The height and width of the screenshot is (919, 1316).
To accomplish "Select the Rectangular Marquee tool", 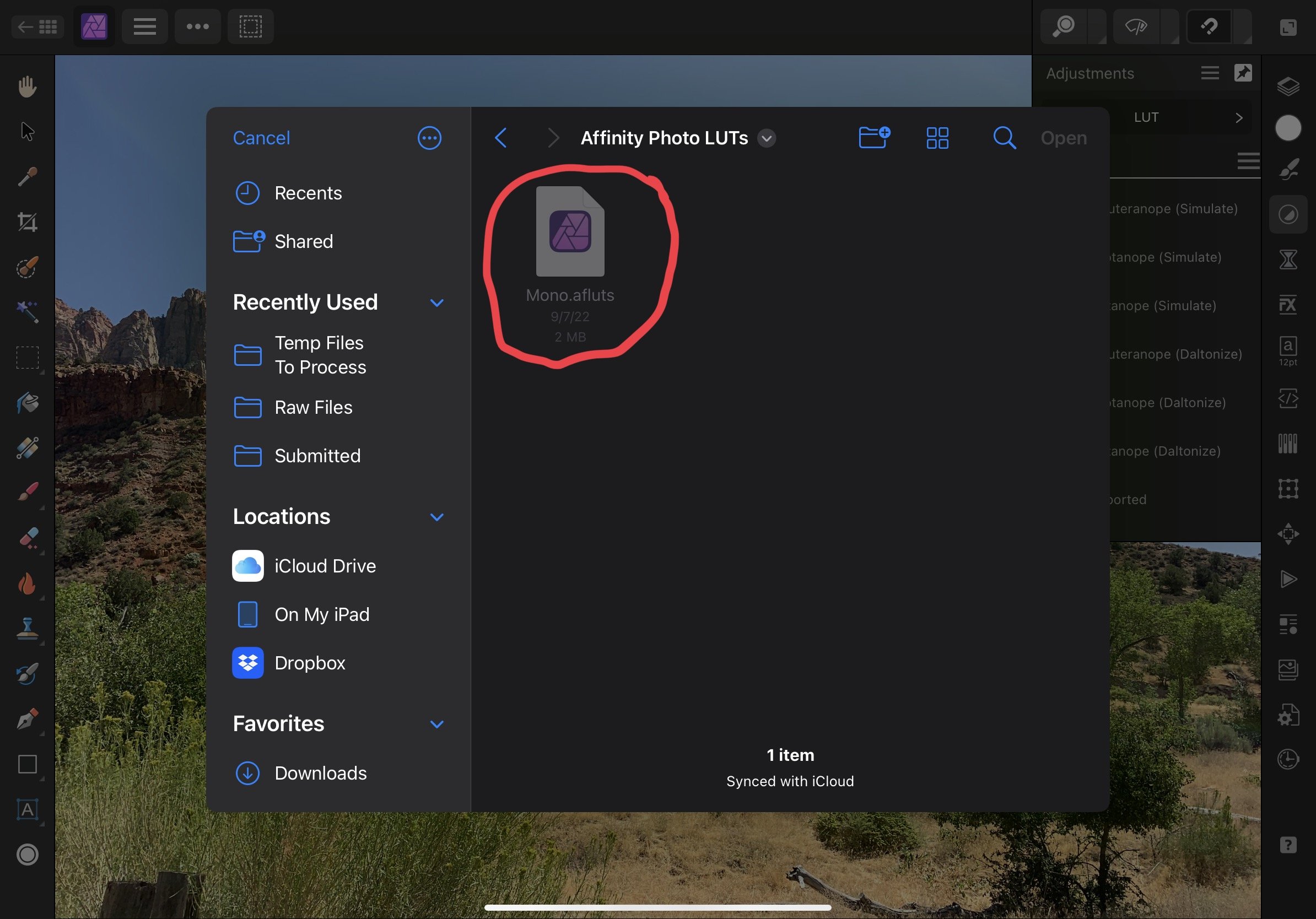I will (x=27, y=358).
